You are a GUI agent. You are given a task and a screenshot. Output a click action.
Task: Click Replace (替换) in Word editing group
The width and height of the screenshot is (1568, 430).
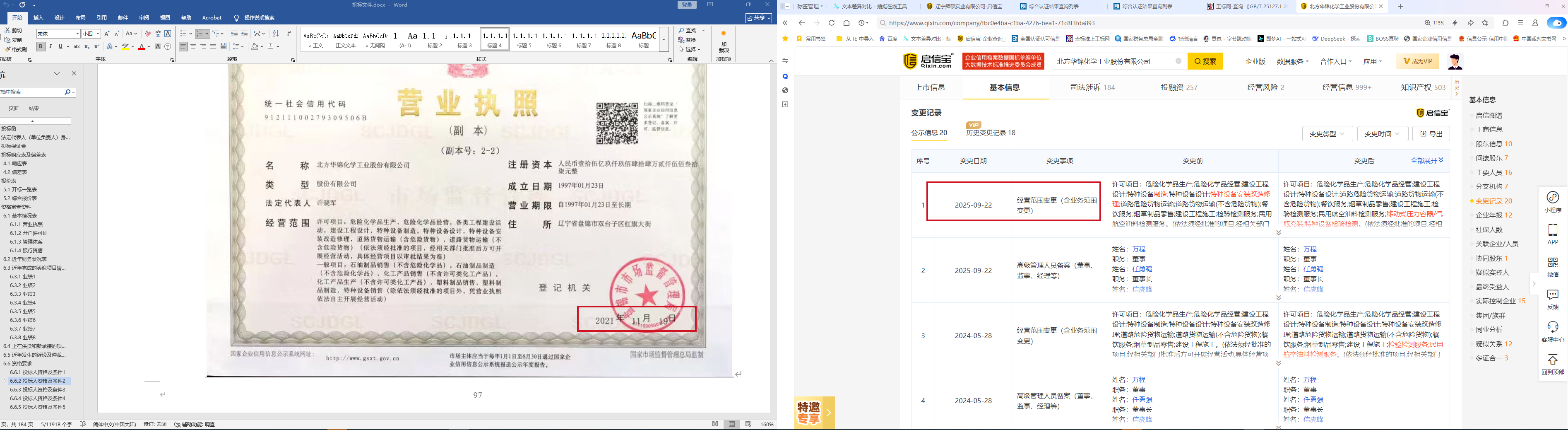click(x=687, y=40)
